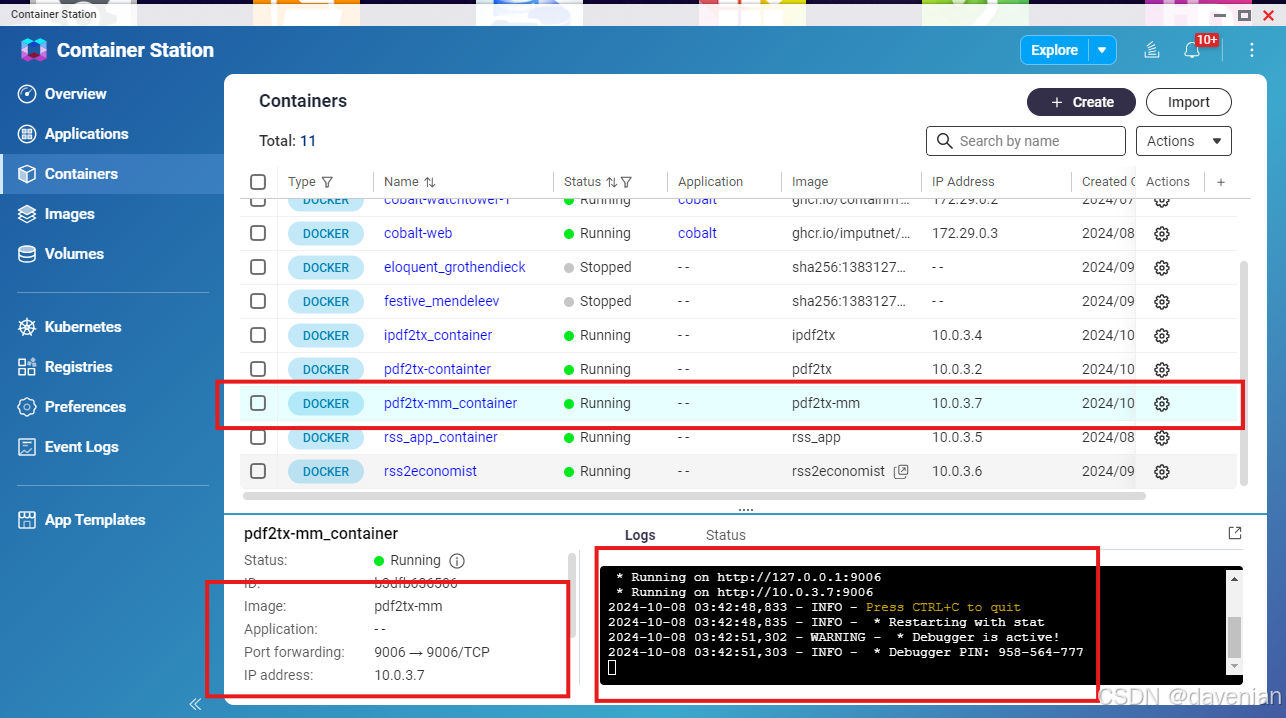Image resolution: width=1286 pixels, height=718 pixels.
Task: Check the festive_mendeleev row checkbox
Action: [x=258, y=301]
